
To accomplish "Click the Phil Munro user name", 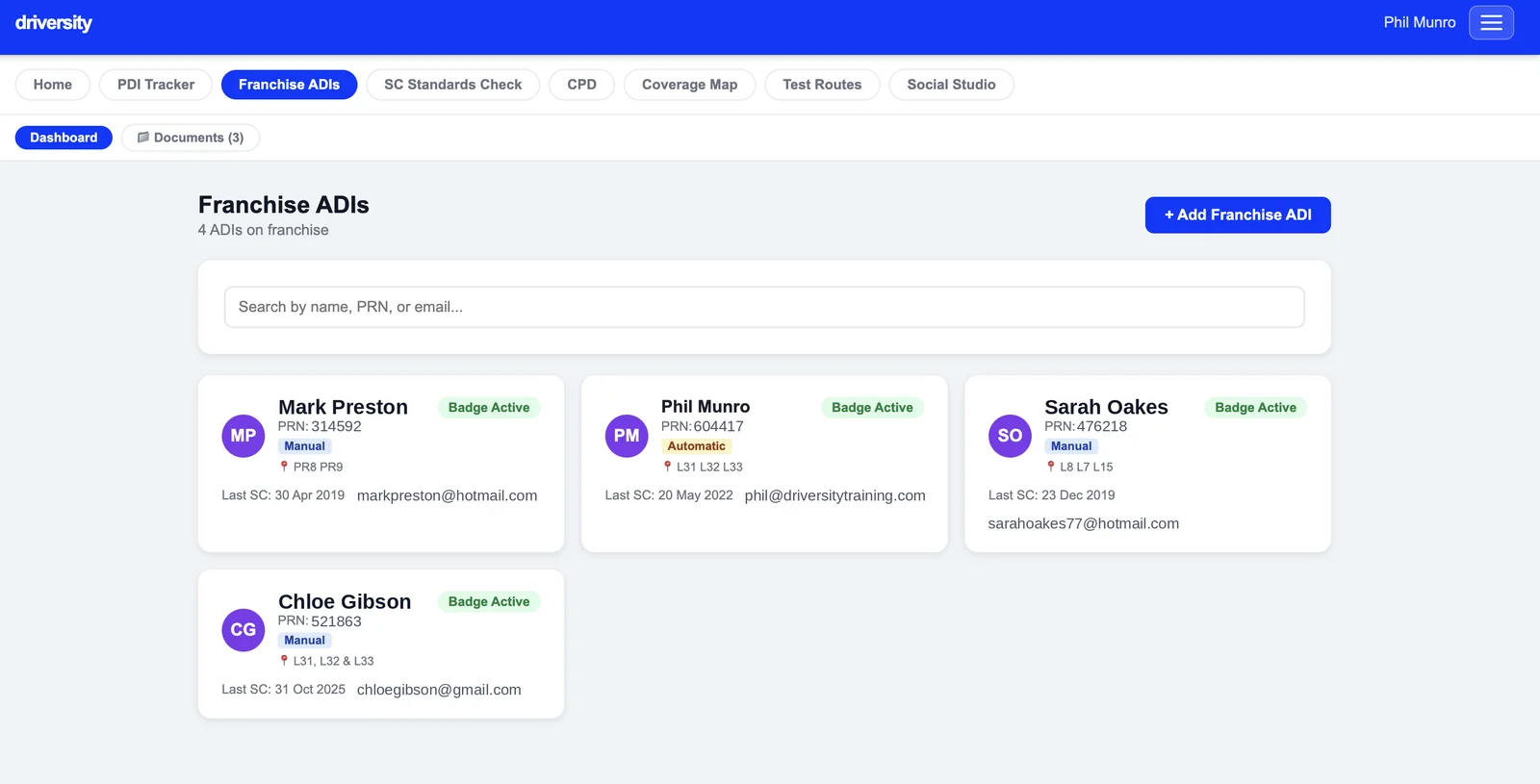I will (1420, 22).
